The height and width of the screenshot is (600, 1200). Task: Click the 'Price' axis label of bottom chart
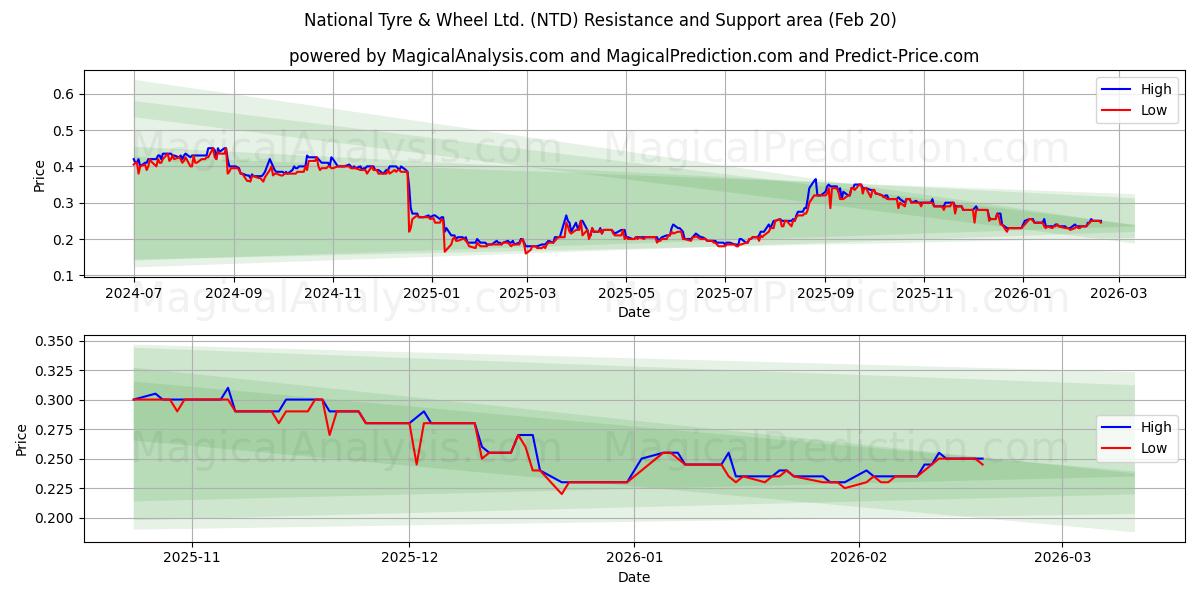(x=22, y=439)
